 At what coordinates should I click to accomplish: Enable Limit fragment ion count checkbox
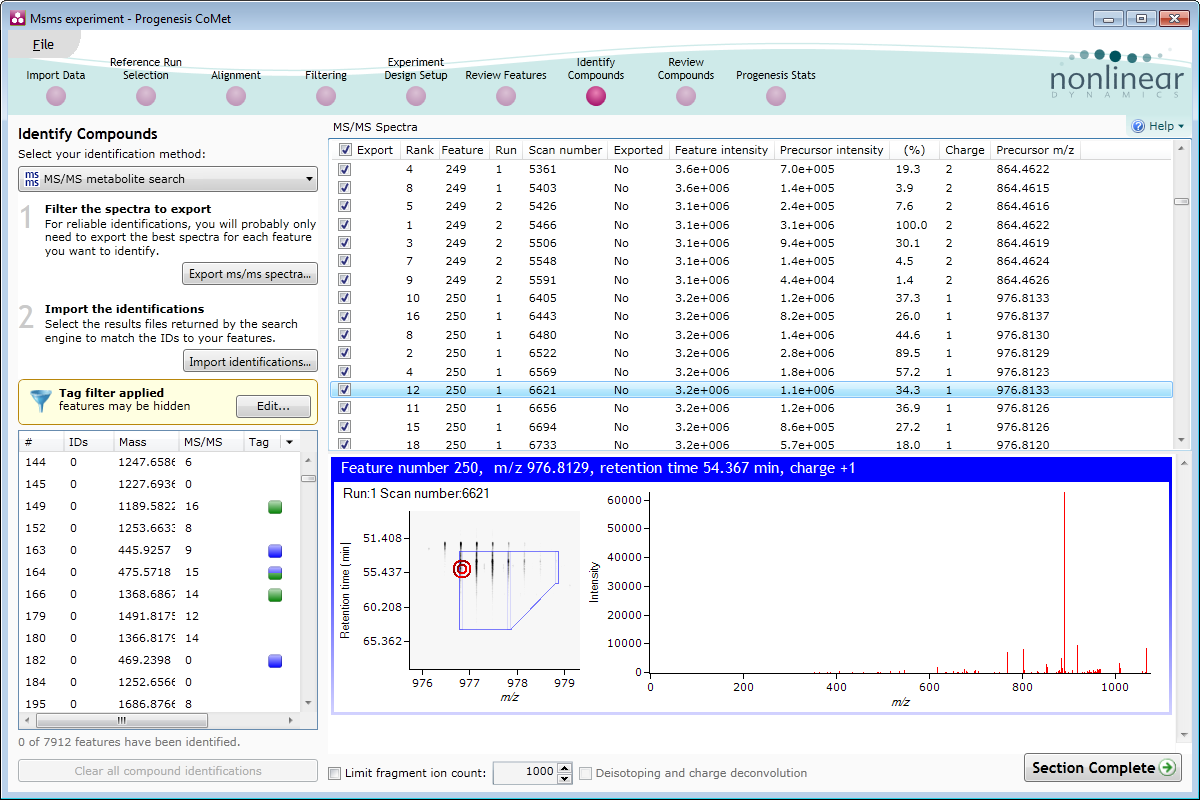pyautogui.click(x=335, y=773)
